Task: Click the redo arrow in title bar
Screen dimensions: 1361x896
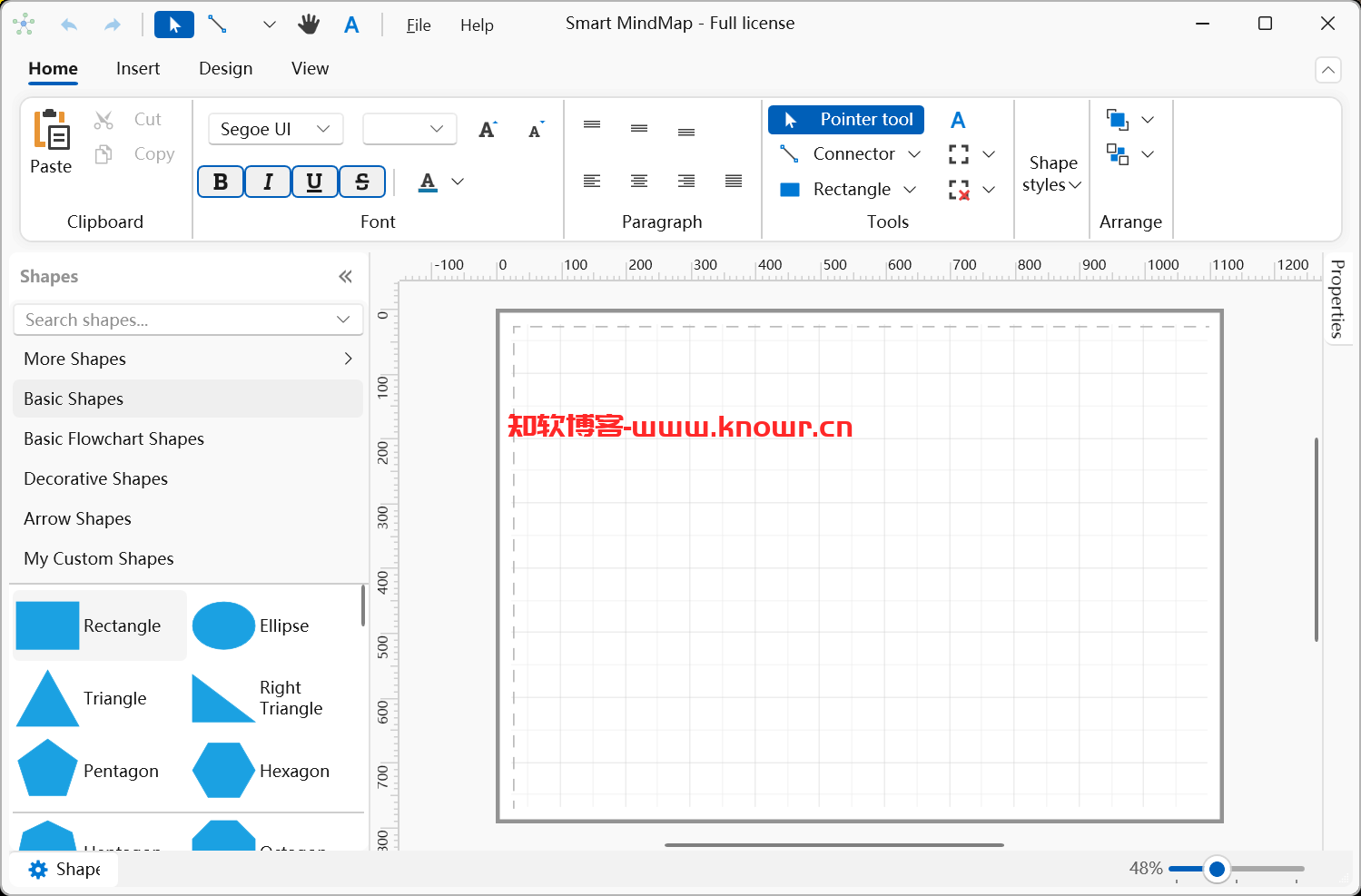Action: pyautogui.click(x=113, y=25)
